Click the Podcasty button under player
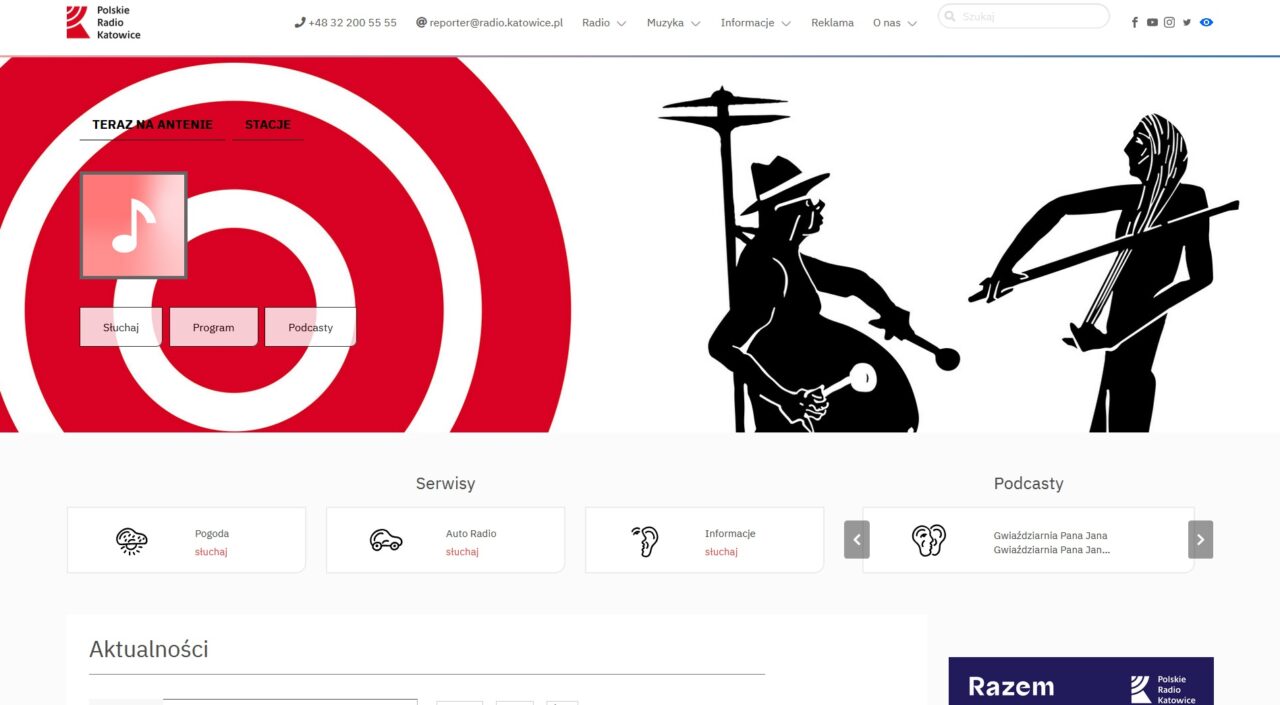The image size is (1280, 705). (x=310, y=327)
